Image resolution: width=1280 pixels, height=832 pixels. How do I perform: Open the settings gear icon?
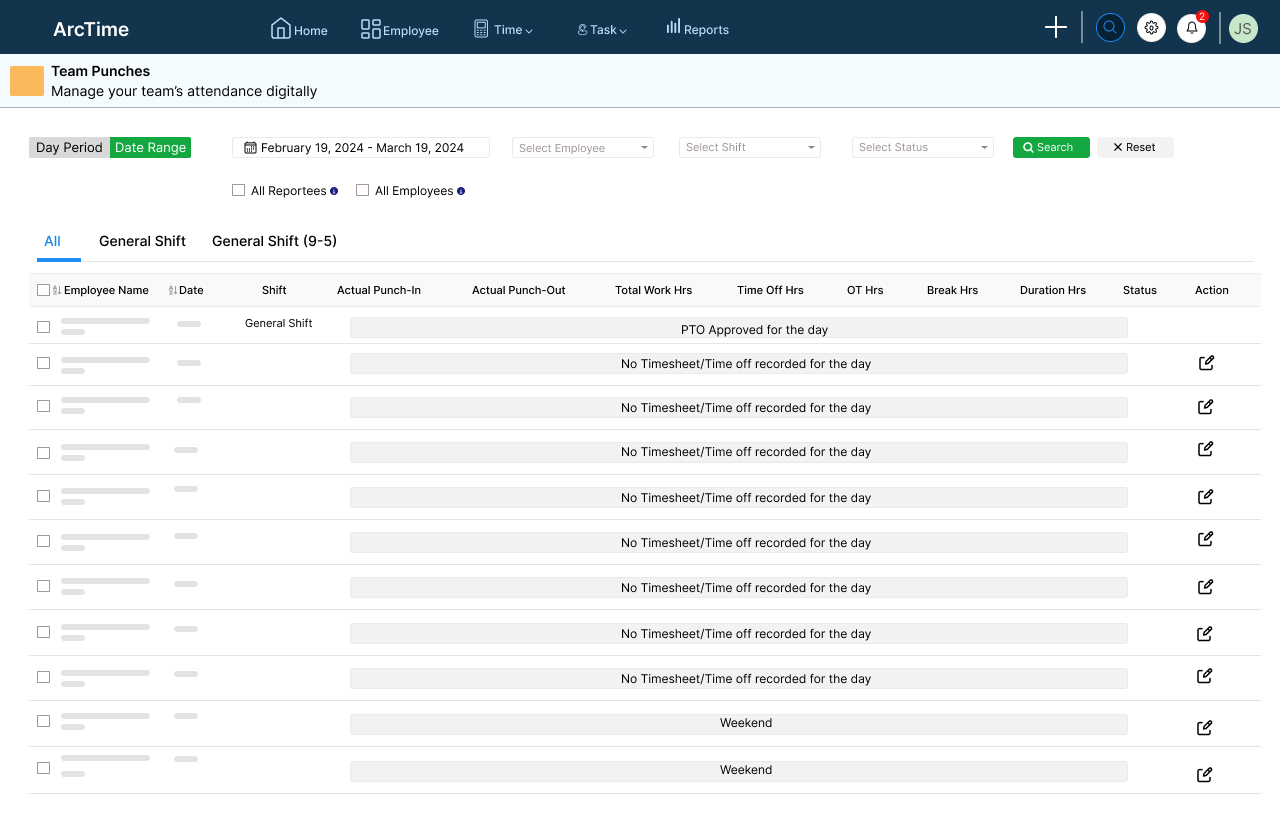pos(1151,27)
